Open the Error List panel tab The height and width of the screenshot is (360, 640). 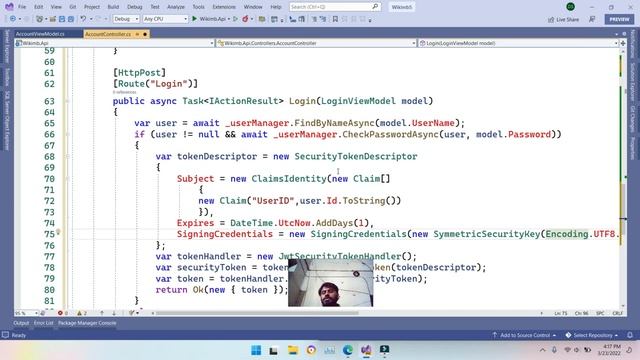(43, 323)
